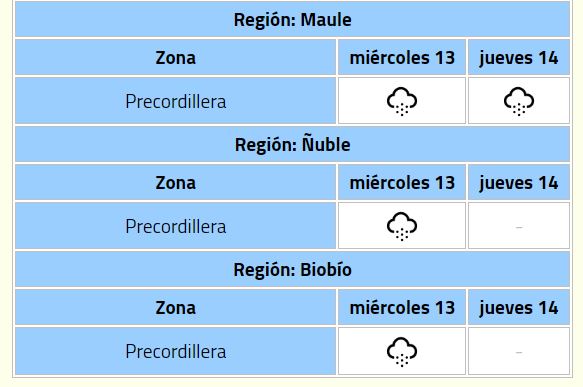The width and height of the screenshot is (583, 387).
Task: Click the Zona header under Maule
Action: [175, 58]
